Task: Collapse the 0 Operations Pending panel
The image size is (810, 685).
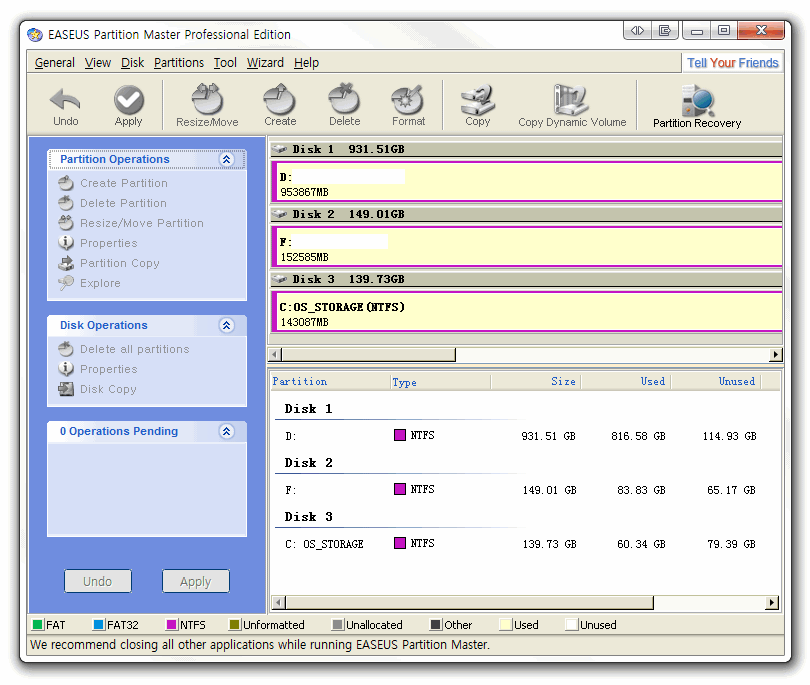Action: pyautogui.click(x=226, y=431)
